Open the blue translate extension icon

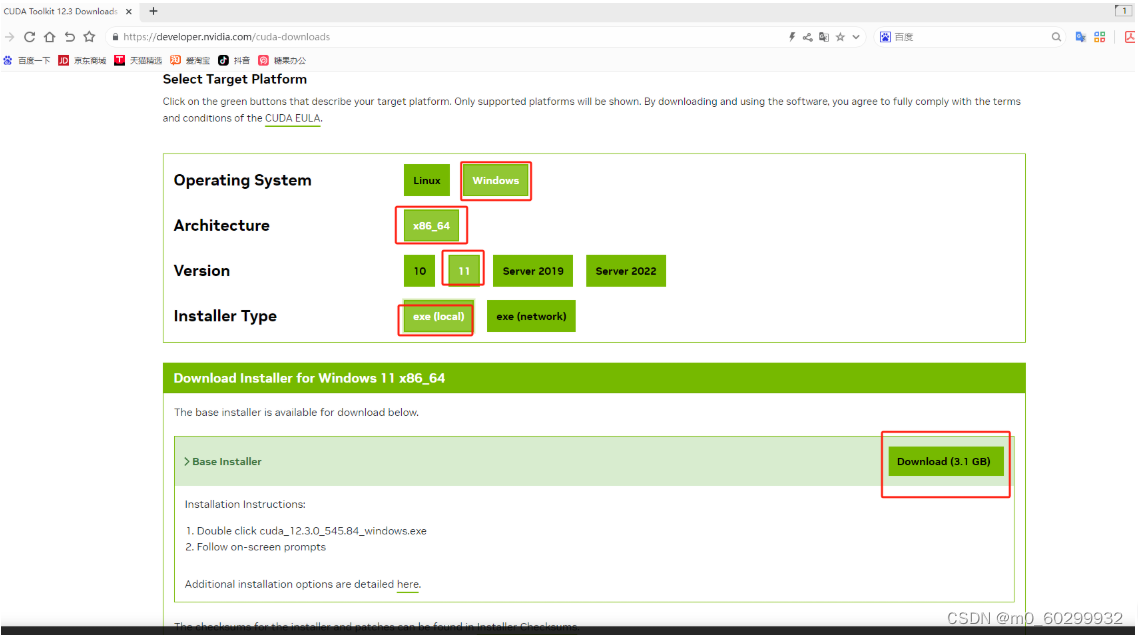(x=1081, y=37)
